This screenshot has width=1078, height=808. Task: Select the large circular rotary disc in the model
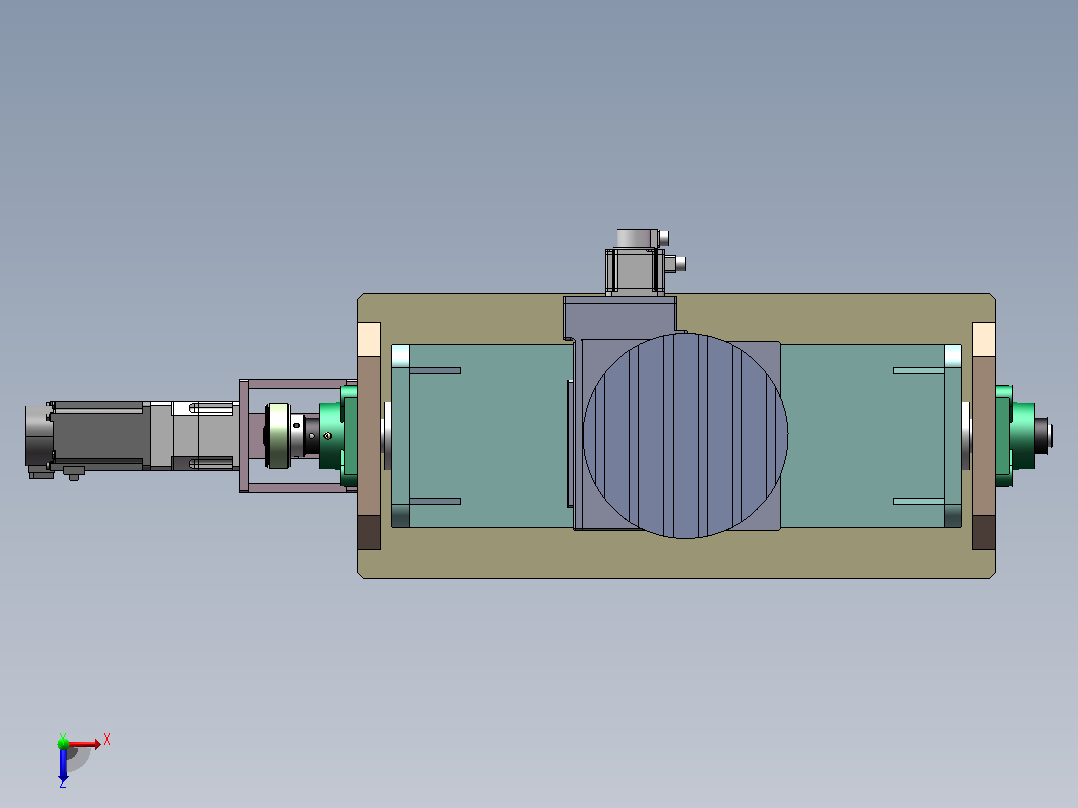(685, 435)
